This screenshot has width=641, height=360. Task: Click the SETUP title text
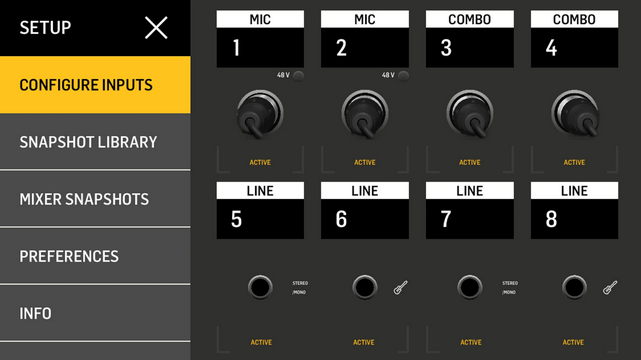tap(45, 28)
